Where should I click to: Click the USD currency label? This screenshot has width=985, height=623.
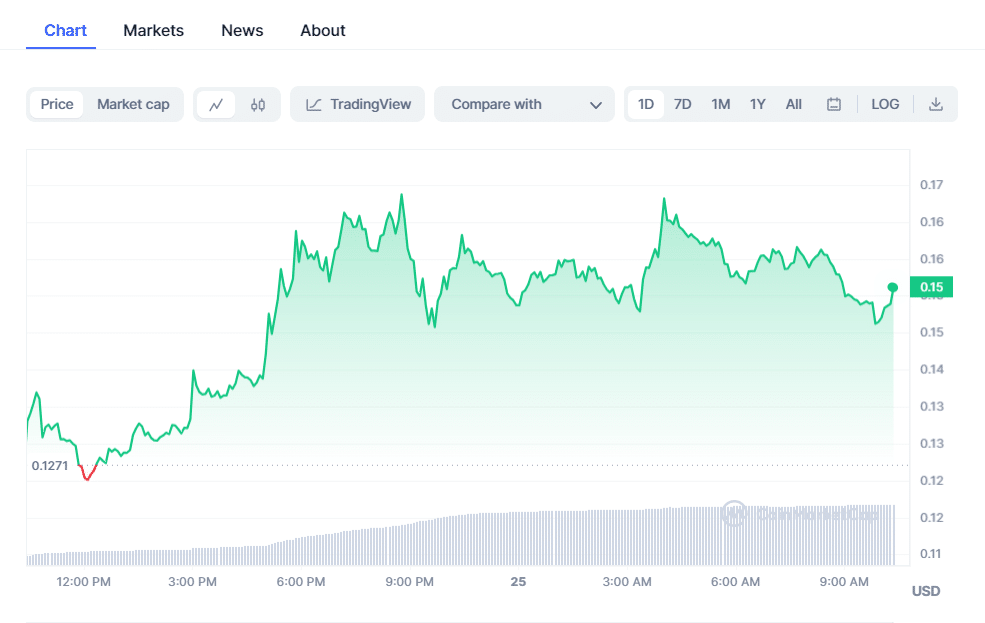click(x=926, y=591)
